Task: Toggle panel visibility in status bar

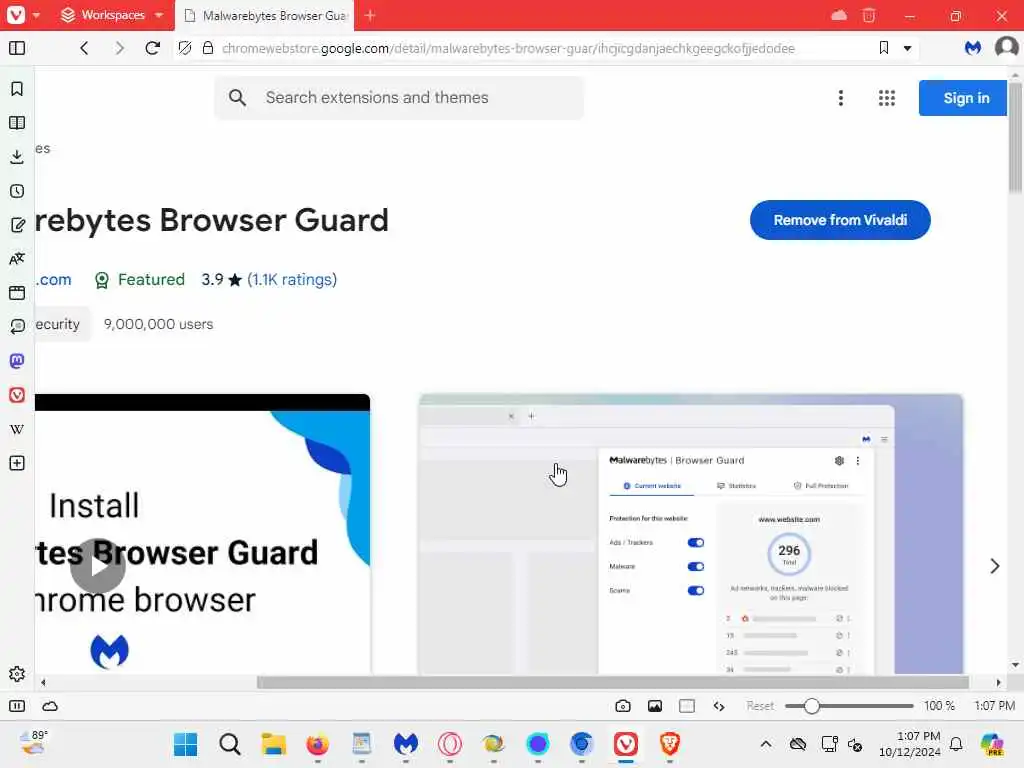Action: click(17, 706)
